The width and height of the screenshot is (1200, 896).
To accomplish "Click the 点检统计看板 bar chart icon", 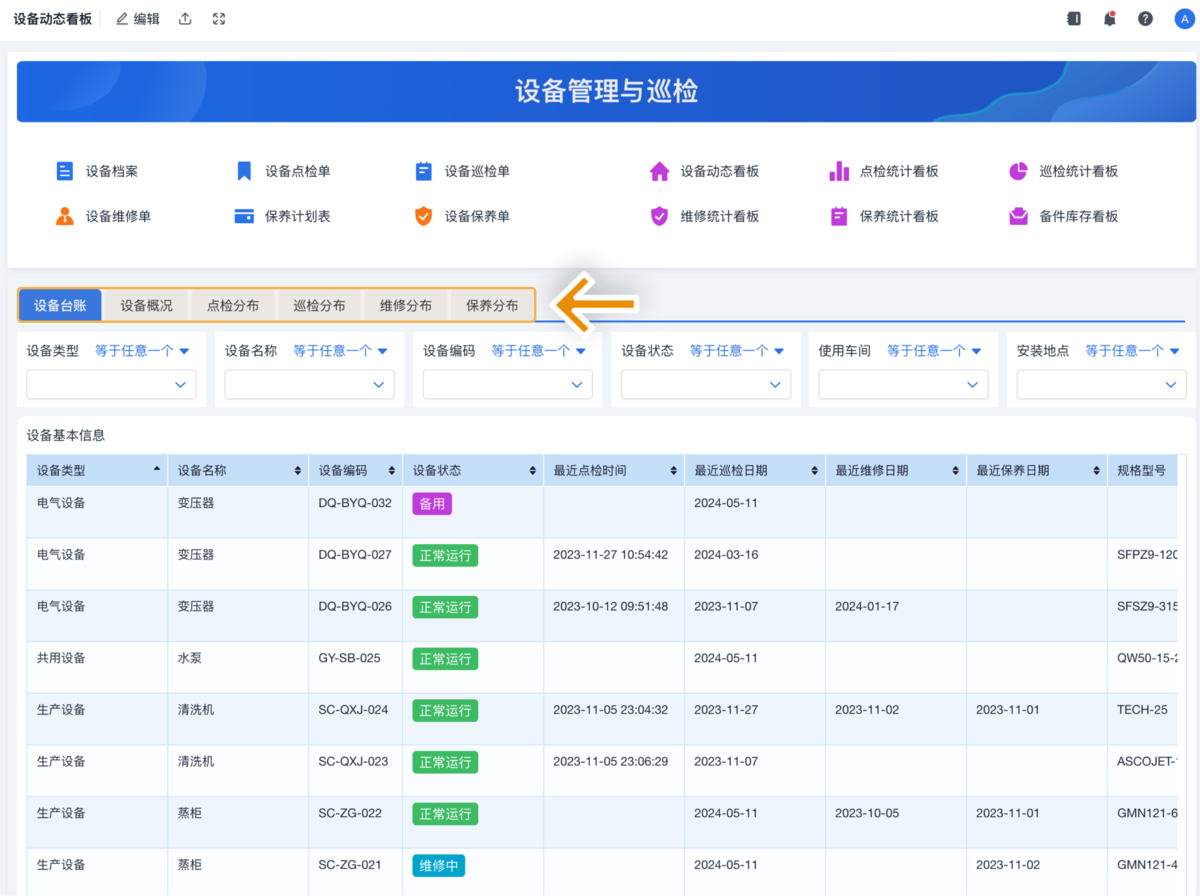I will [x=839, y=170].
